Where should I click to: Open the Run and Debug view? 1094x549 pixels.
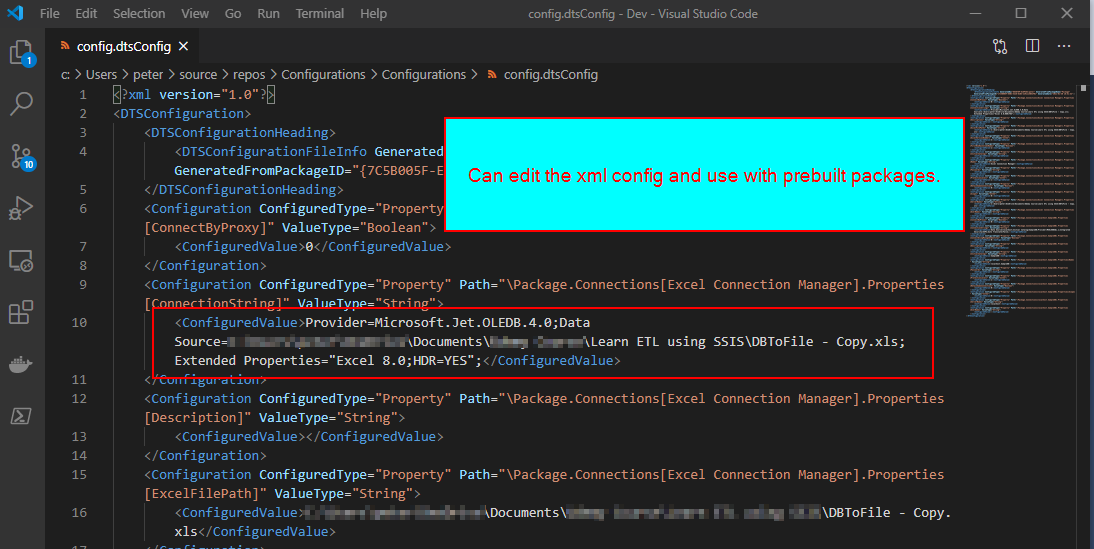pos(21,209)
